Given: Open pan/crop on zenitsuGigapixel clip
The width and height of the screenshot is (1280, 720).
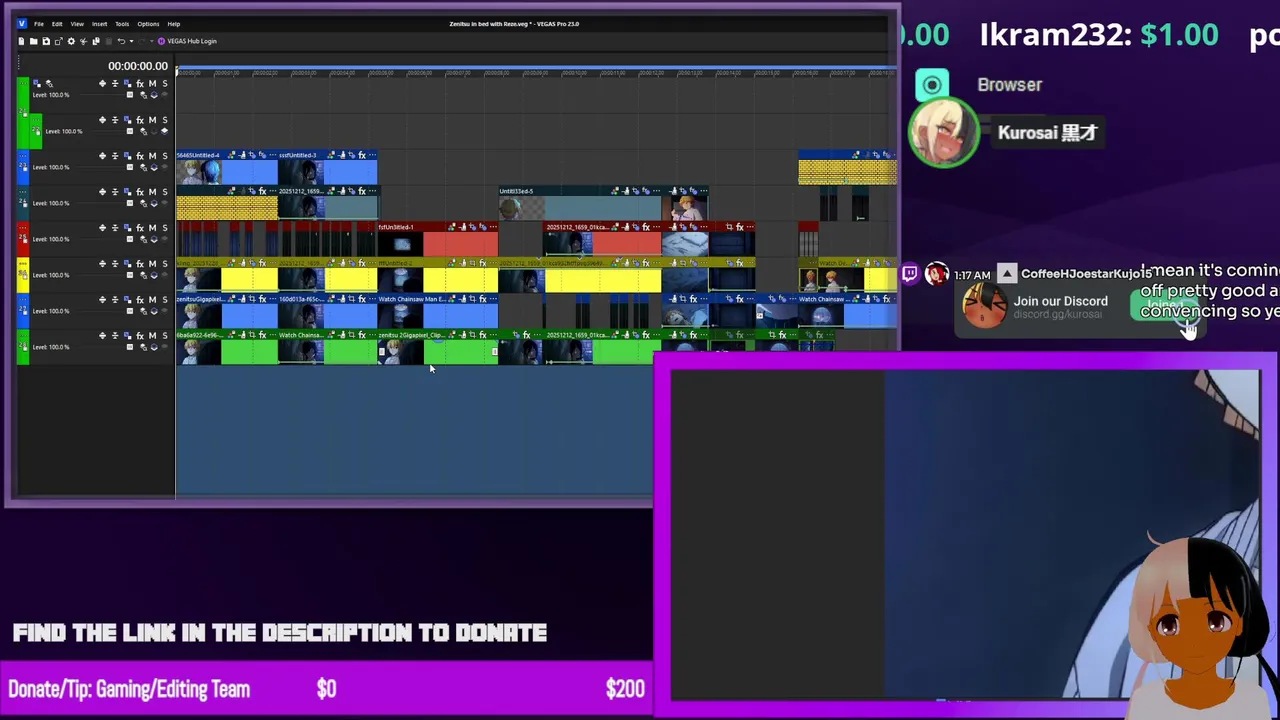Looking at the screenshot, I should [252, 299].
